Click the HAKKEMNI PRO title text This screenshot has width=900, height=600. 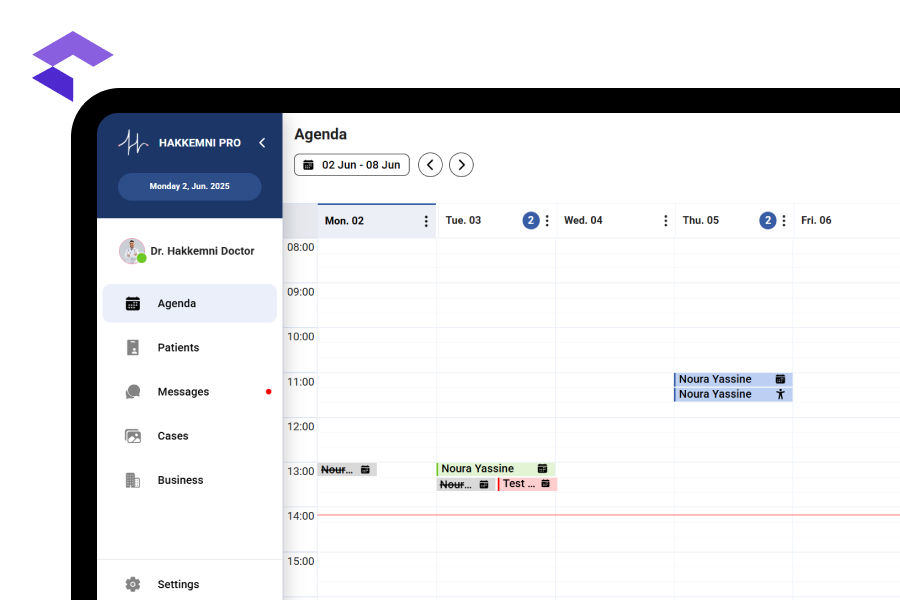(200, 143)
